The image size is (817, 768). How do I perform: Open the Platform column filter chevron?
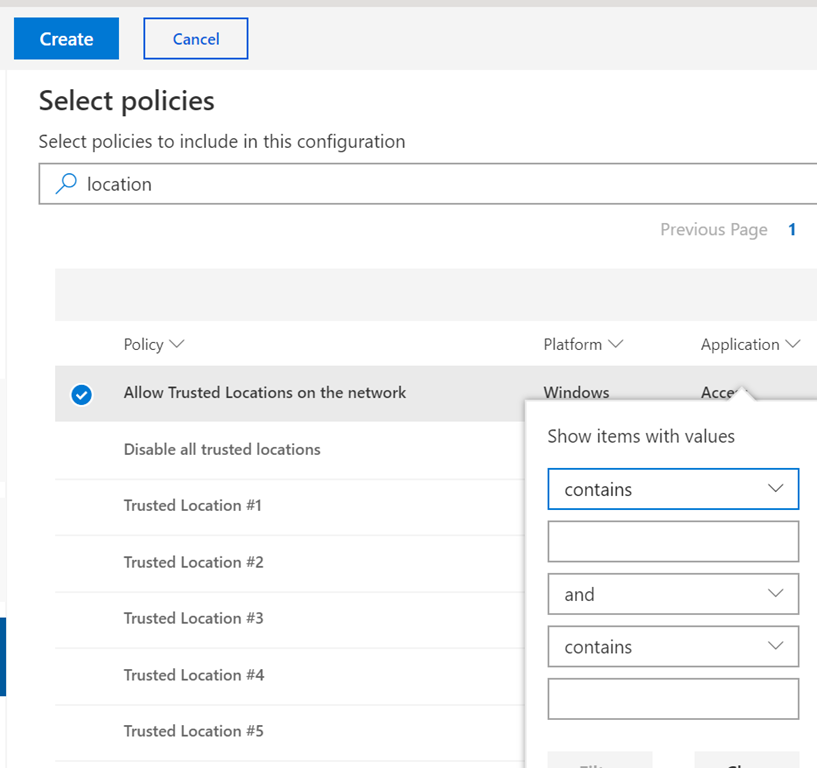tap(615, 344)
